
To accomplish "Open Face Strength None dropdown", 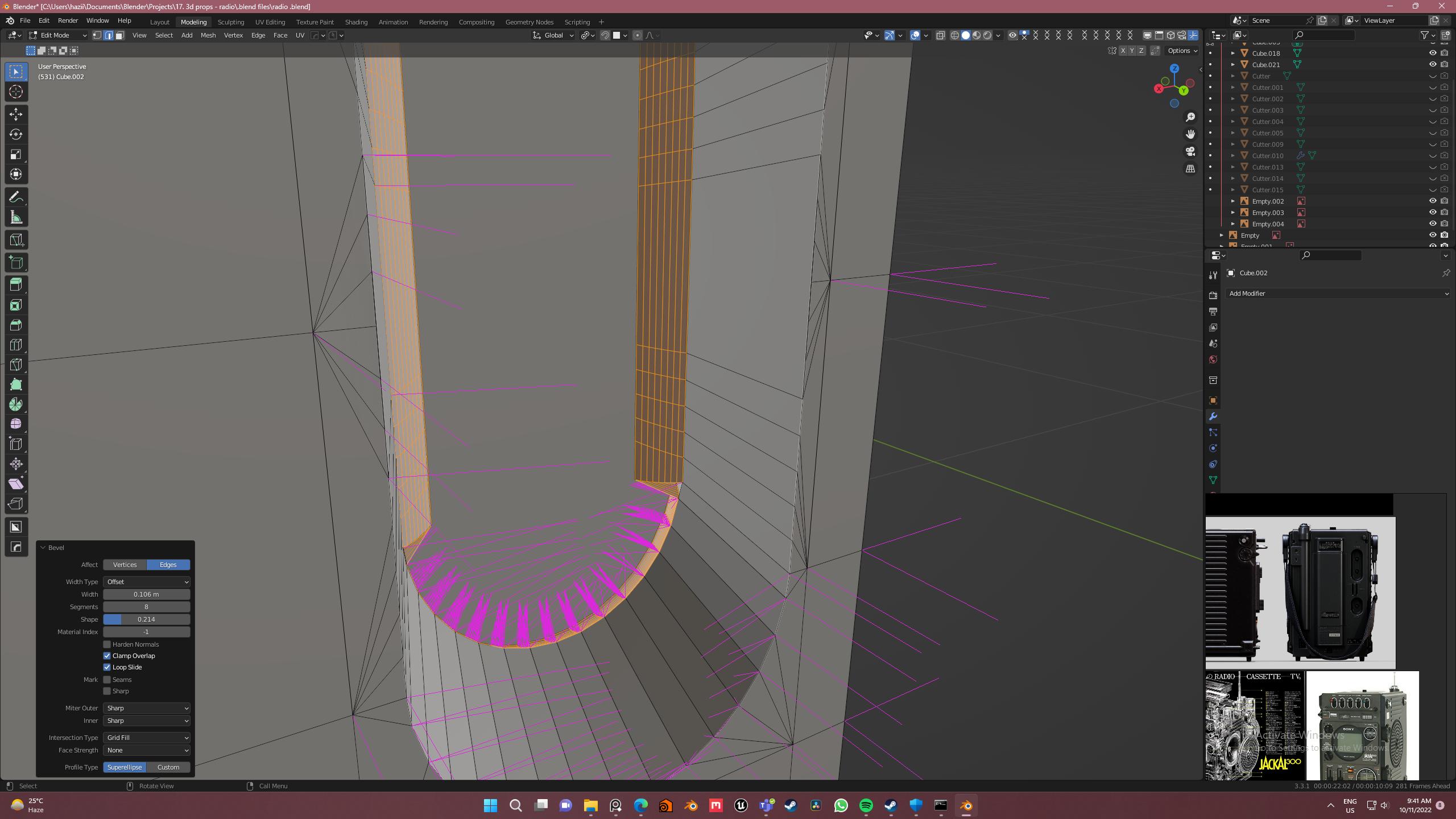I will [x=147, y=750].
